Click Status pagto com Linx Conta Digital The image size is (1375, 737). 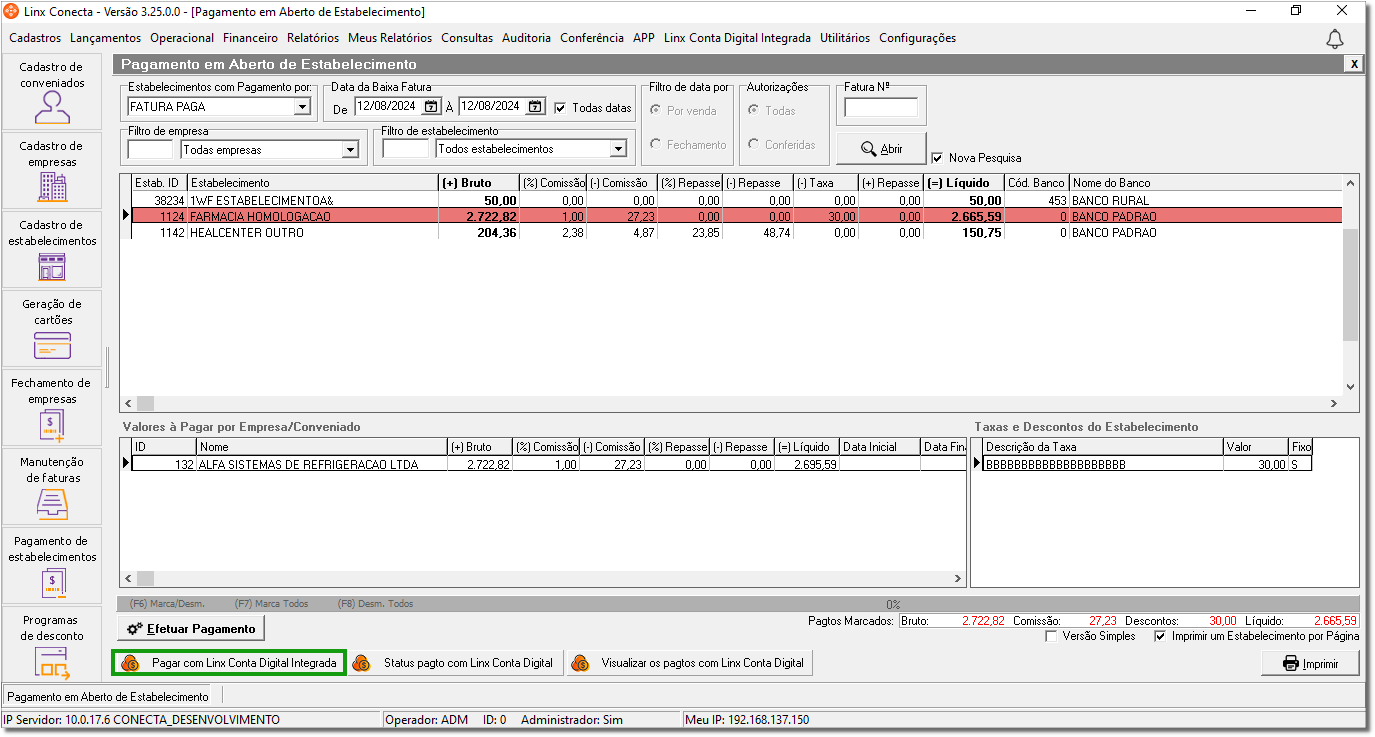click(455, 663)
